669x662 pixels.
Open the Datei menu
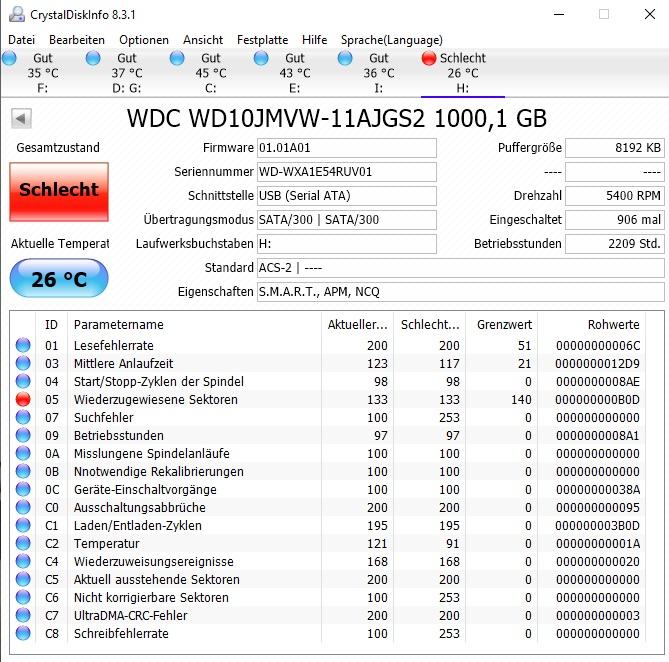21,40
